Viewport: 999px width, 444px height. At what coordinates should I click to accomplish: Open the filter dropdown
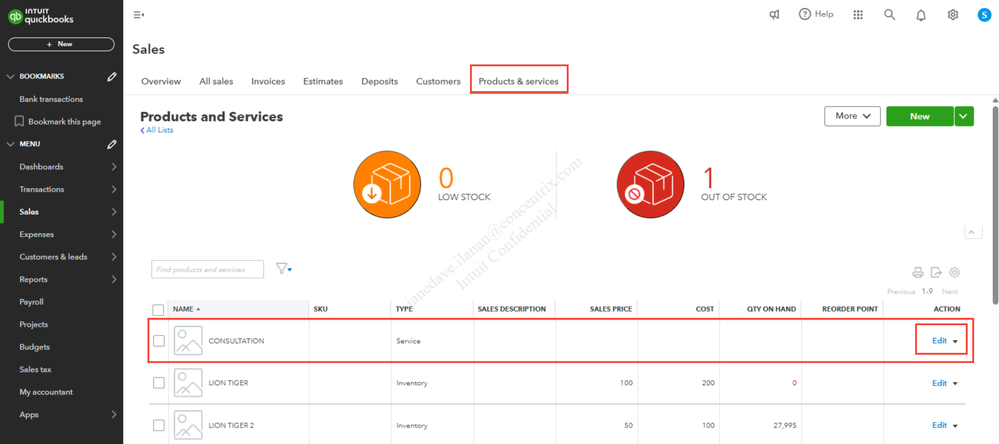284,269
